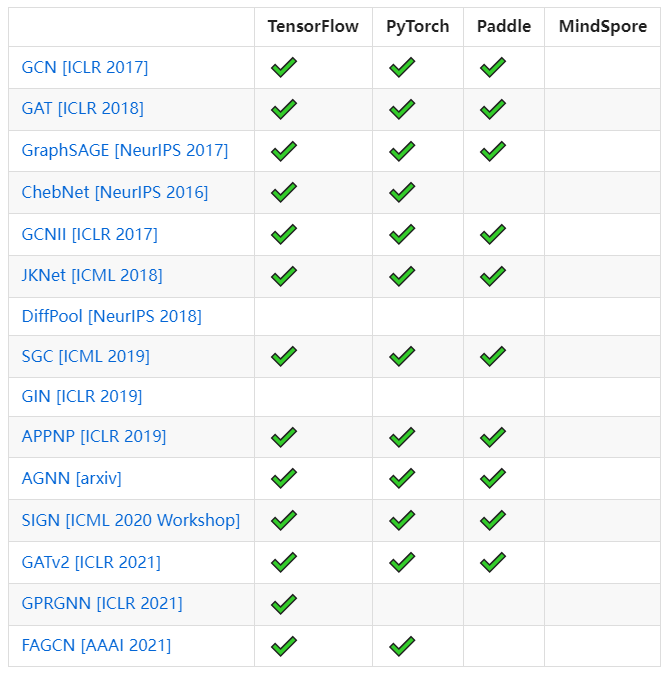
Task: Click the MindSpore column header
Action: coord(602,27)
